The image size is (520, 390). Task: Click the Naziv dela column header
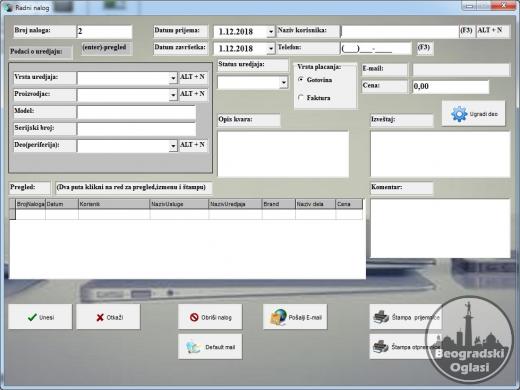315,204
